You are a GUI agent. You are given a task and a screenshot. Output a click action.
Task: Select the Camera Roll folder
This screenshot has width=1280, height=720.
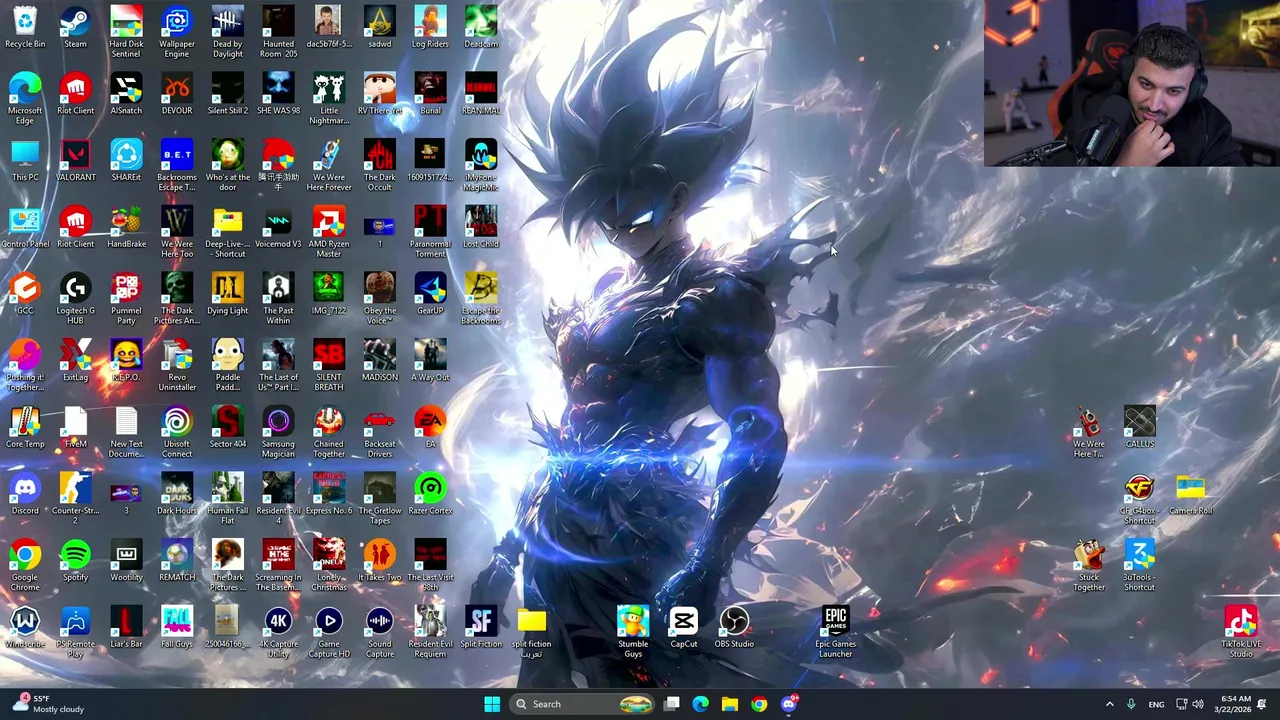tap(1190, 494)
